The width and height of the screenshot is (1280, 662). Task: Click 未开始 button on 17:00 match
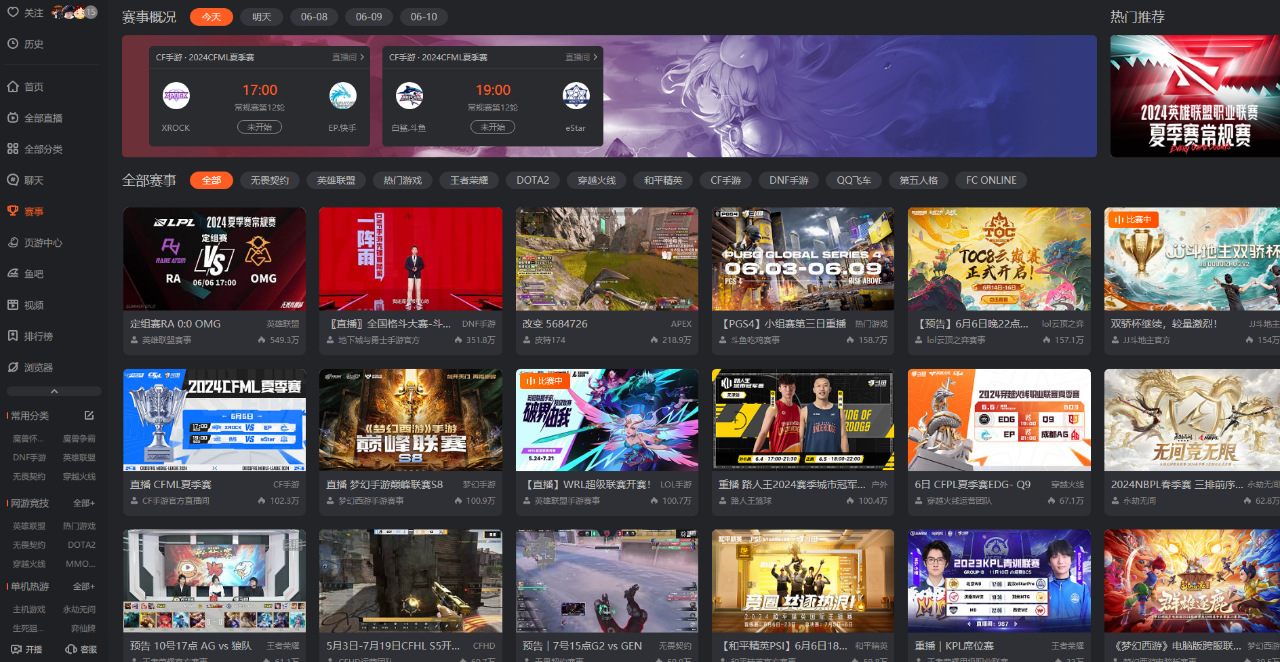pyautogui.click(x=259, y=127)
